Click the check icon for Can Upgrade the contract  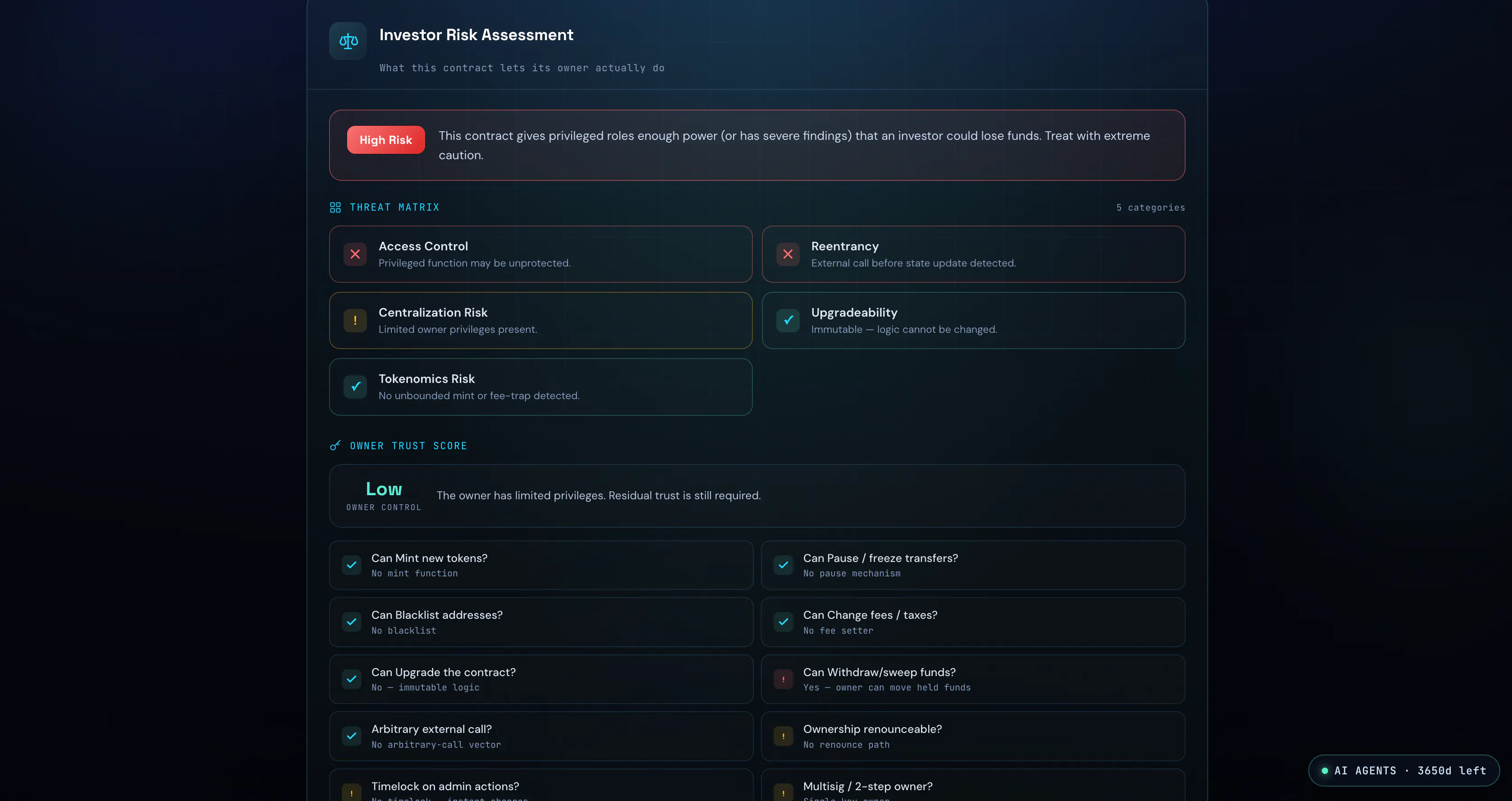pyautogui.click(x=352, y=679)
